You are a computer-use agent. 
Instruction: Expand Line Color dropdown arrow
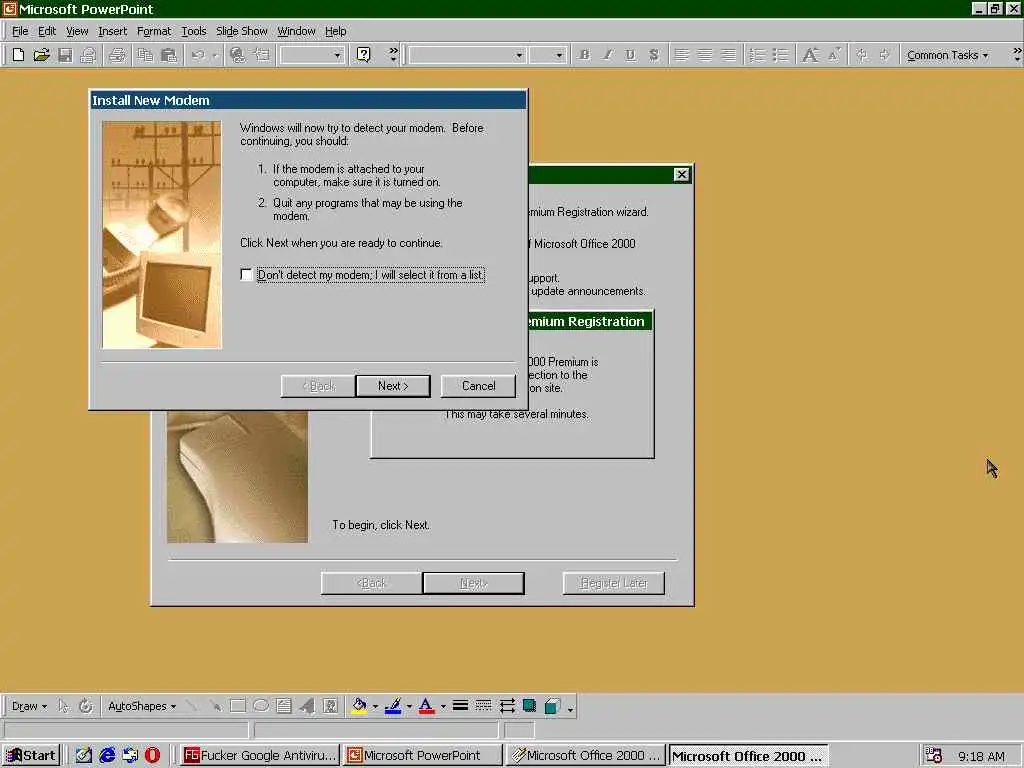coord(409,706)
